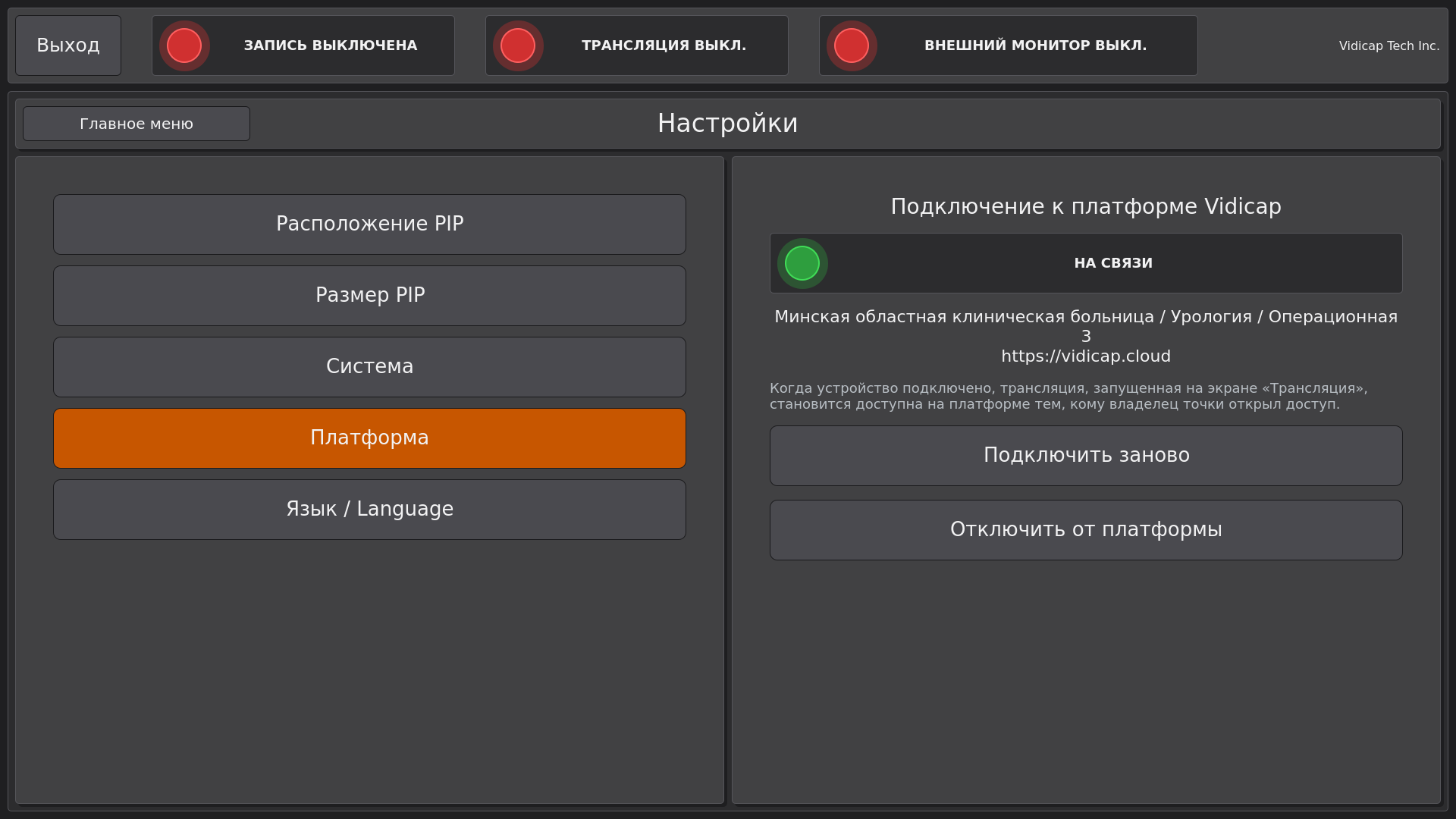Click the Подключение к платформе Vidicap heading
The width and height of the screenshot is (1456, 819).
1086,206
